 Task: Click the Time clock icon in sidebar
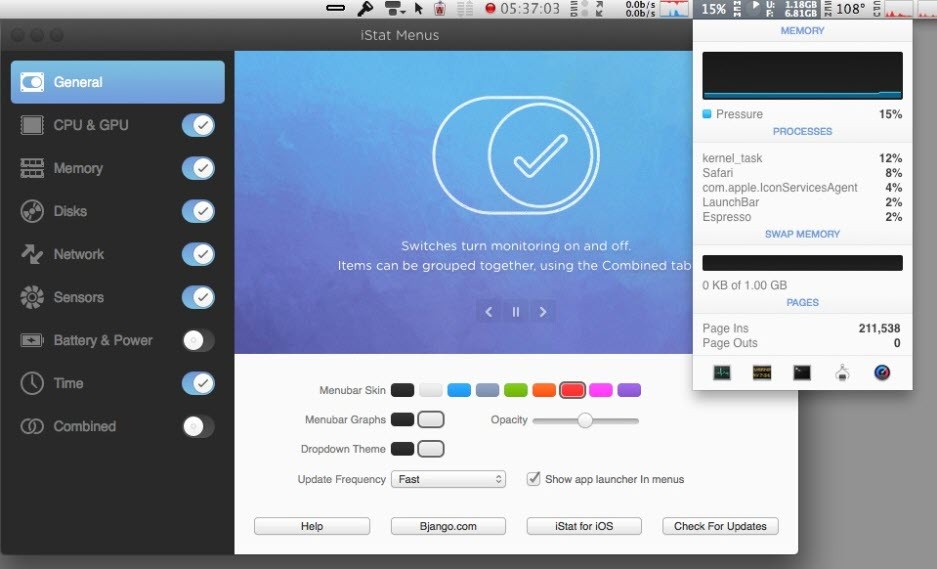pyautogui.click(x=32, y=383)
